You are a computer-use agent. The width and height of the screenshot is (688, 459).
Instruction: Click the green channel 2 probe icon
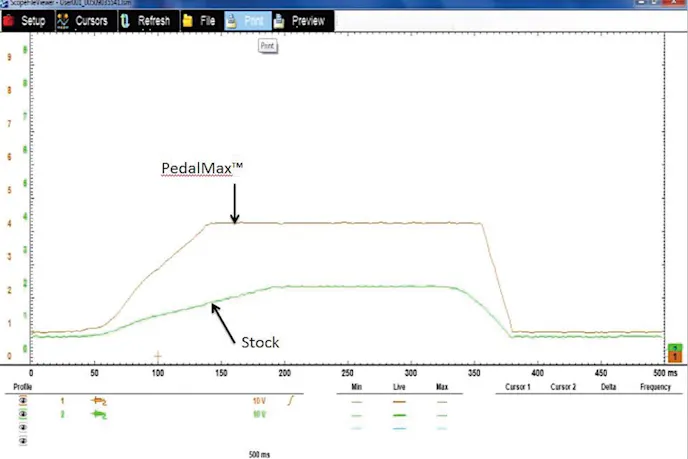pyautogui.click(x=99, y=414)
